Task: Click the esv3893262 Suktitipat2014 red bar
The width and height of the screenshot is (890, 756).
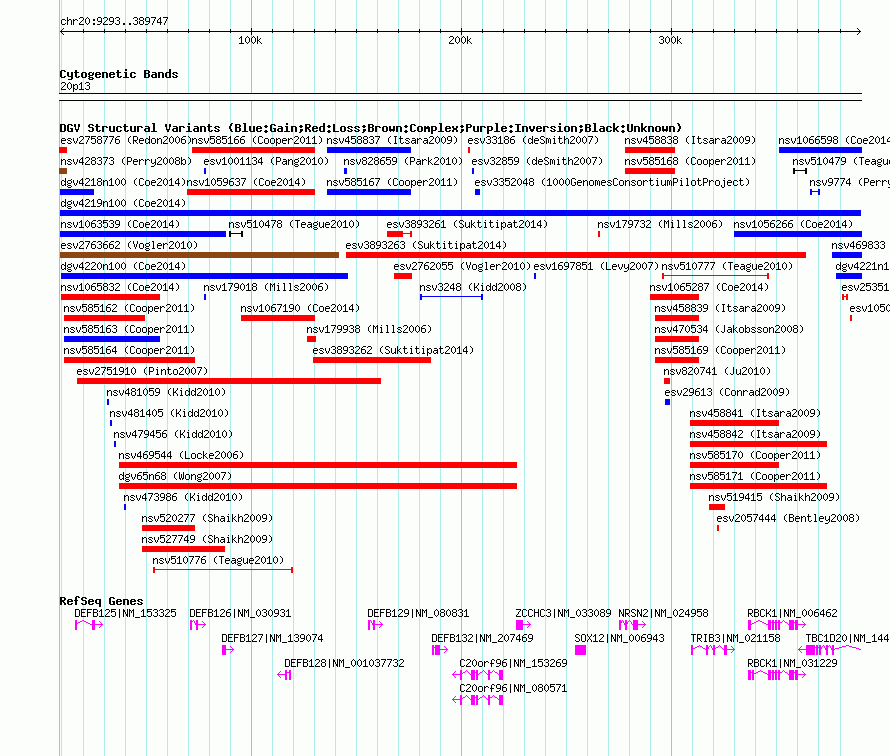Action: click(372, 360)
